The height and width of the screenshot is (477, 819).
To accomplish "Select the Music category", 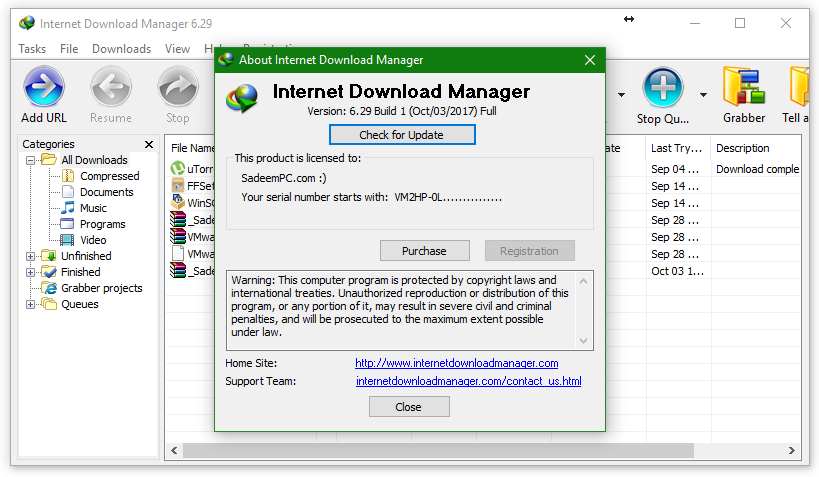I will 93,208.
